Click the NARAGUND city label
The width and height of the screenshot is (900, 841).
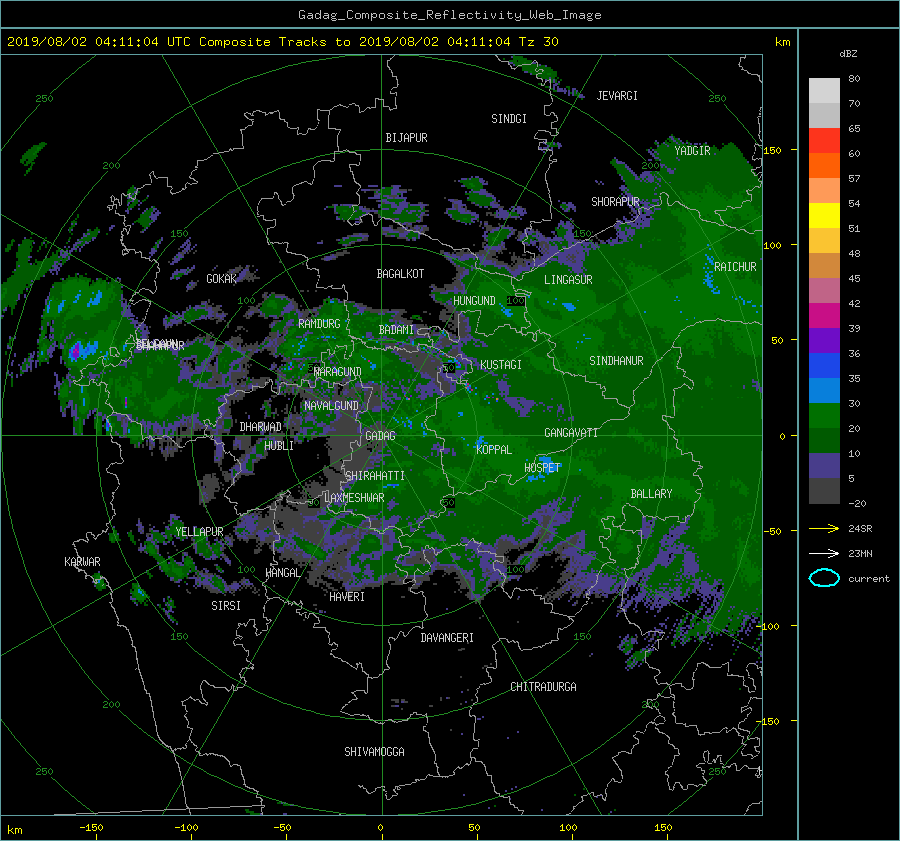pyautogui.click(x=338, y=372)
